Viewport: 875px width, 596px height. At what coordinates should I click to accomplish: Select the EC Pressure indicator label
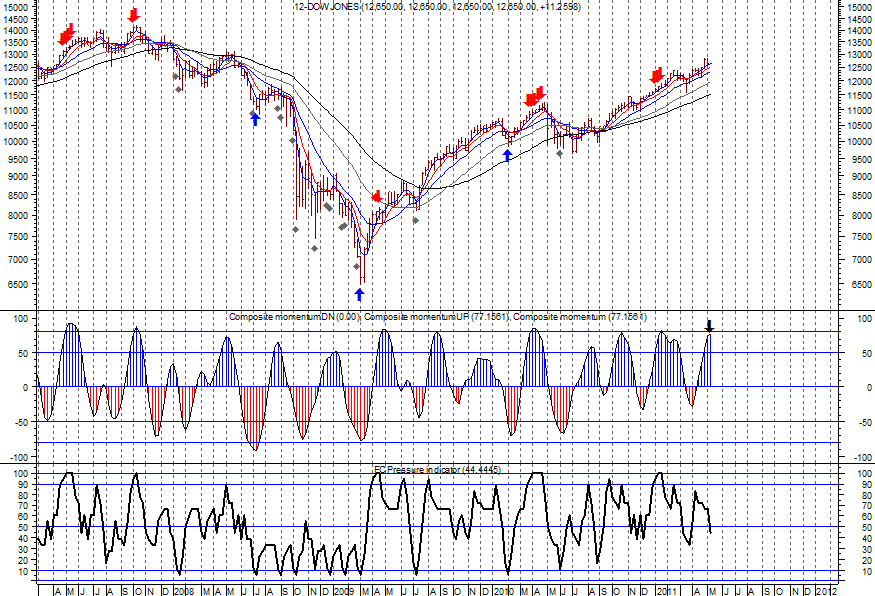(437, 470)
